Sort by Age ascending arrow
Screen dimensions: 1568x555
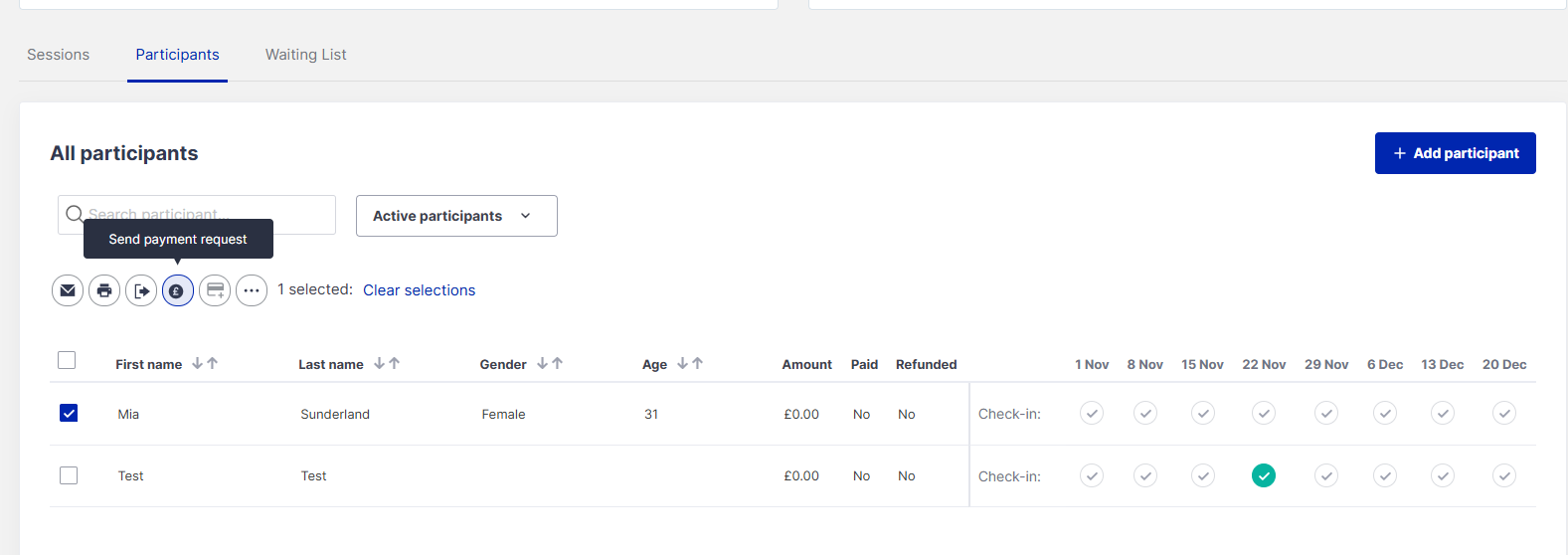point(698,364)
